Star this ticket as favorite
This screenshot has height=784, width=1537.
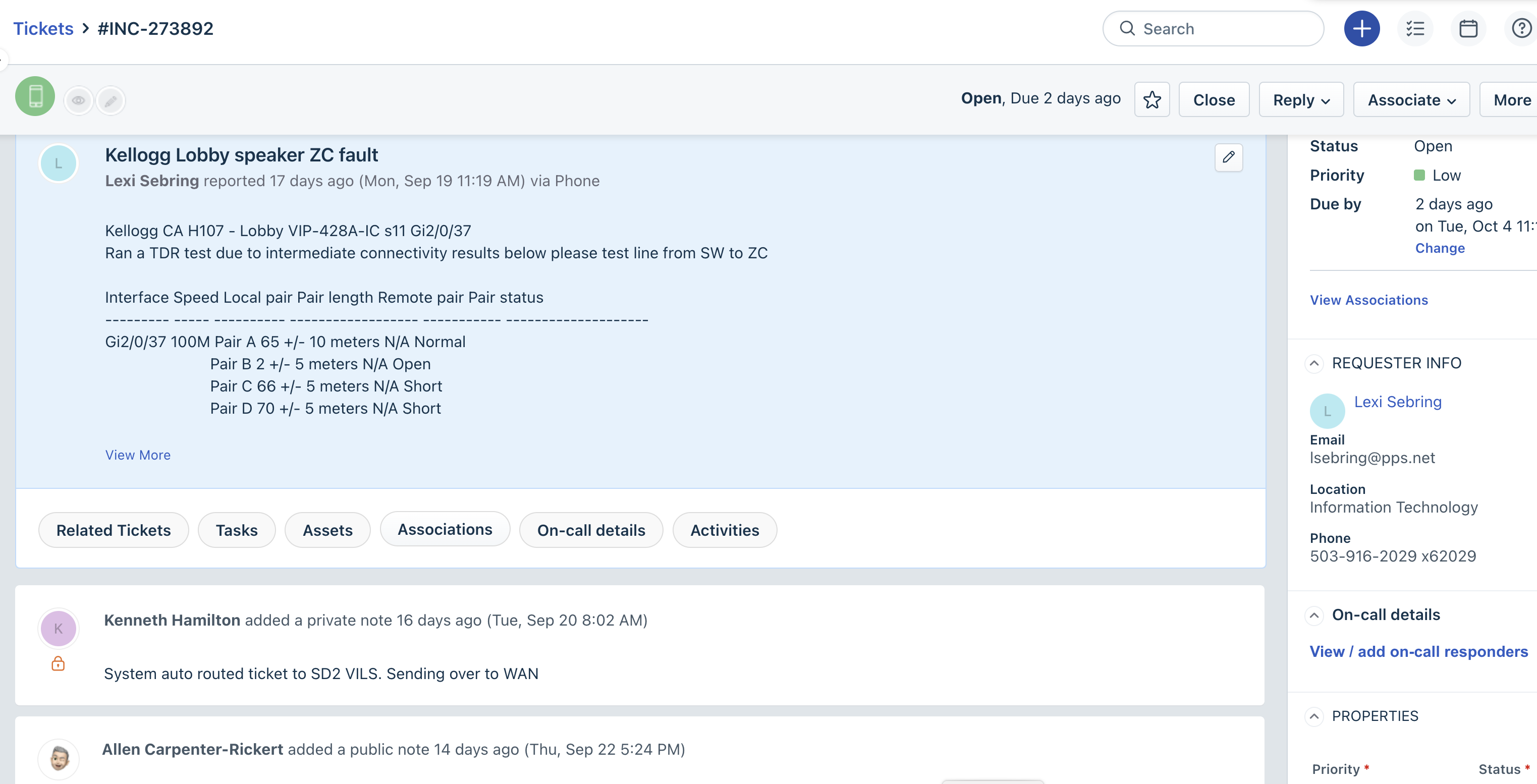coord(1151,100)
